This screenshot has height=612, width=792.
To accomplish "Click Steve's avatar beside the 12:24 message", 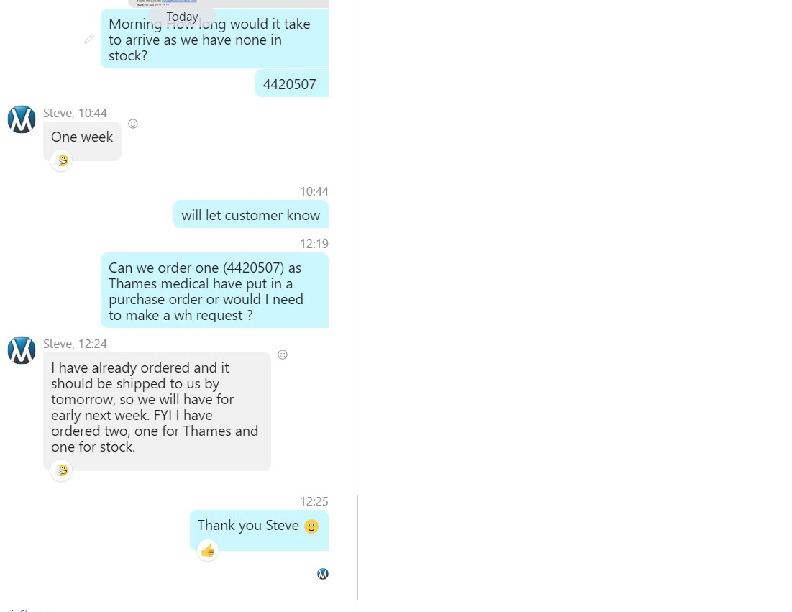I will pyautogui.click(x=21, y=350).
